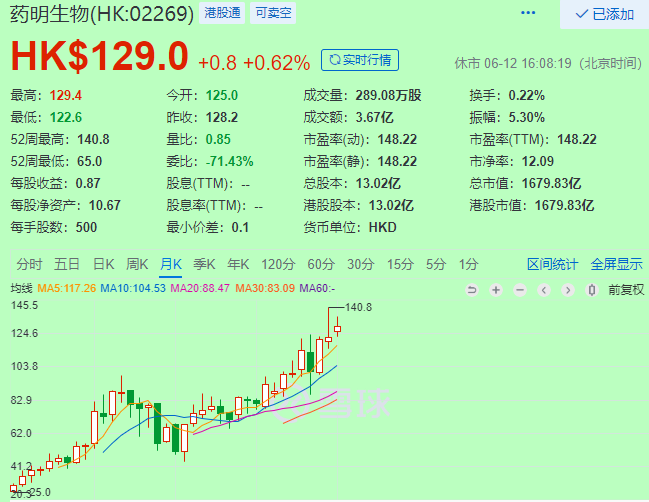Screen dimensions: 649x502
Task: Click the MA5:117.26 indicator label
Action: point(67,288)
